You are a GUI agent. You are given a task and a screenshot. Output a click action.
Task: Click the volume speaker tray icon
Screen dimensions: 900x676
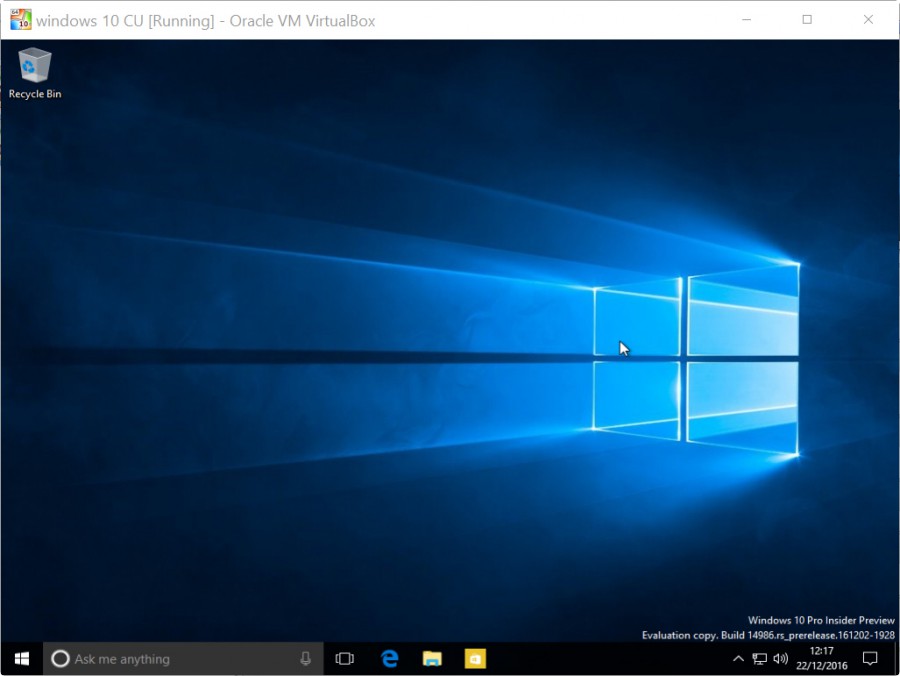pos(780,659)
